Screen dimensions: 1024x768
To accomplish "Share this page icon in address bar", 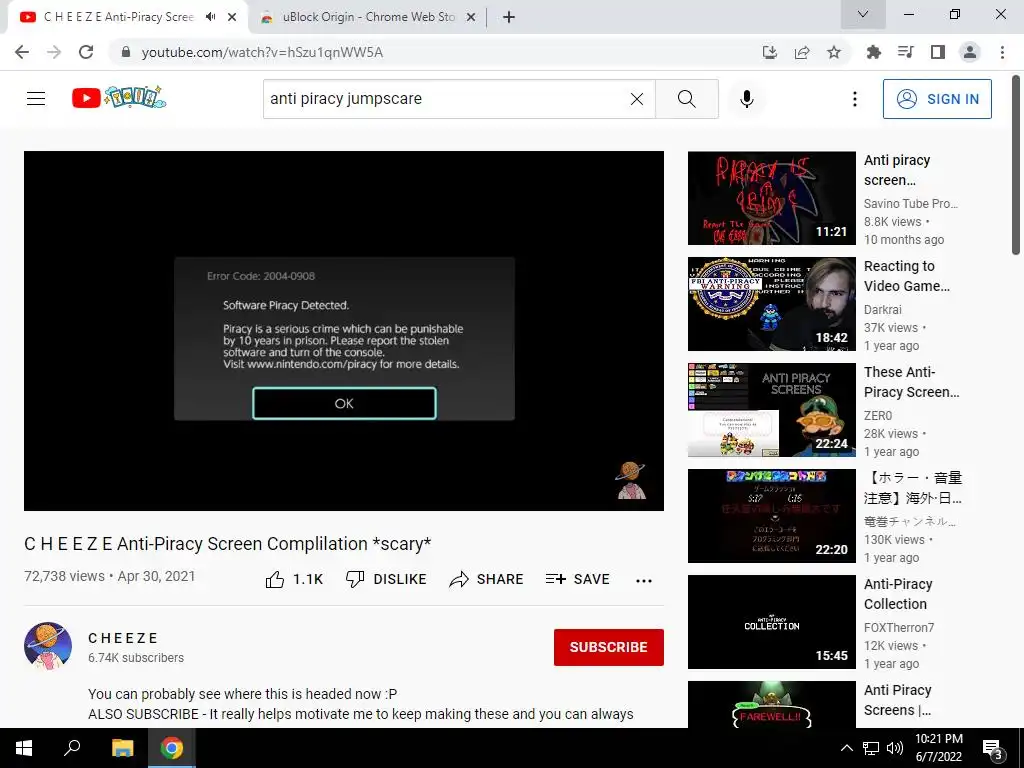I will tap(802, 52).
